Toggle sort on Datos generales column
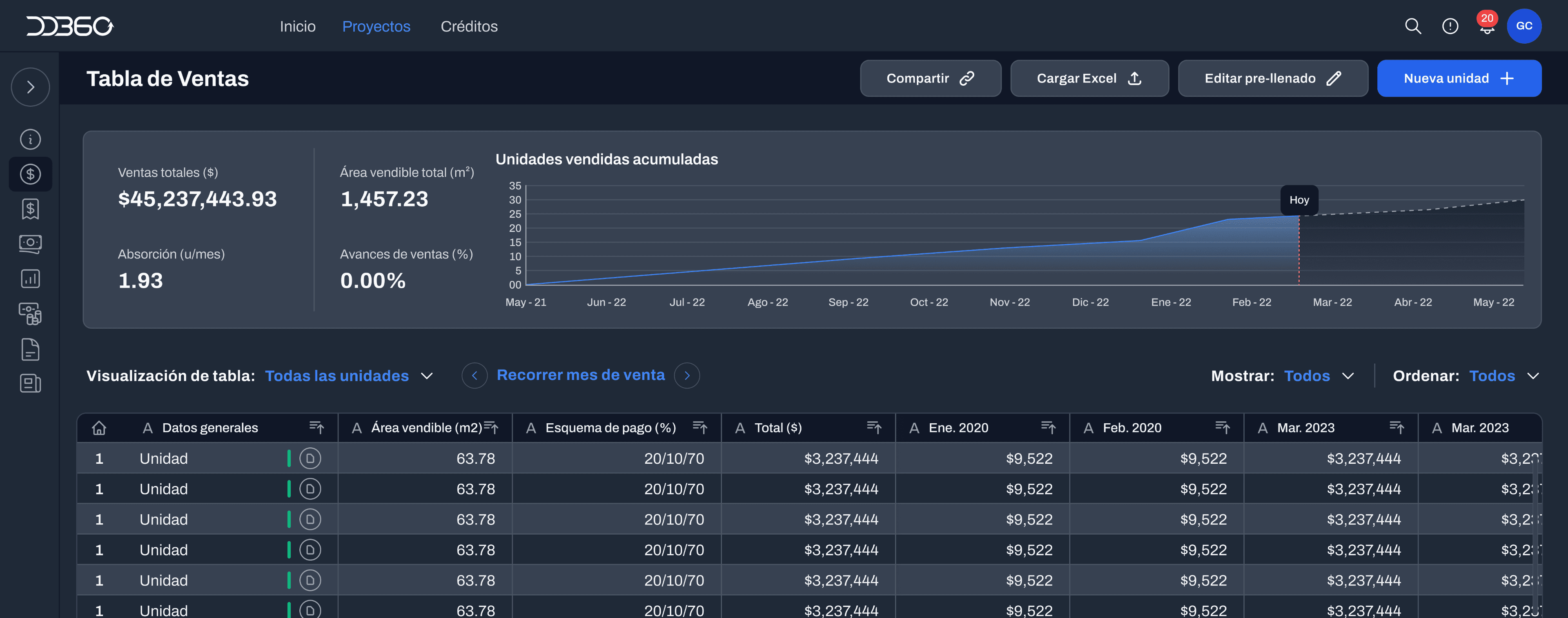Image resolution: width=1568 pixels, height=618 pixels. (x=316, y=428)
